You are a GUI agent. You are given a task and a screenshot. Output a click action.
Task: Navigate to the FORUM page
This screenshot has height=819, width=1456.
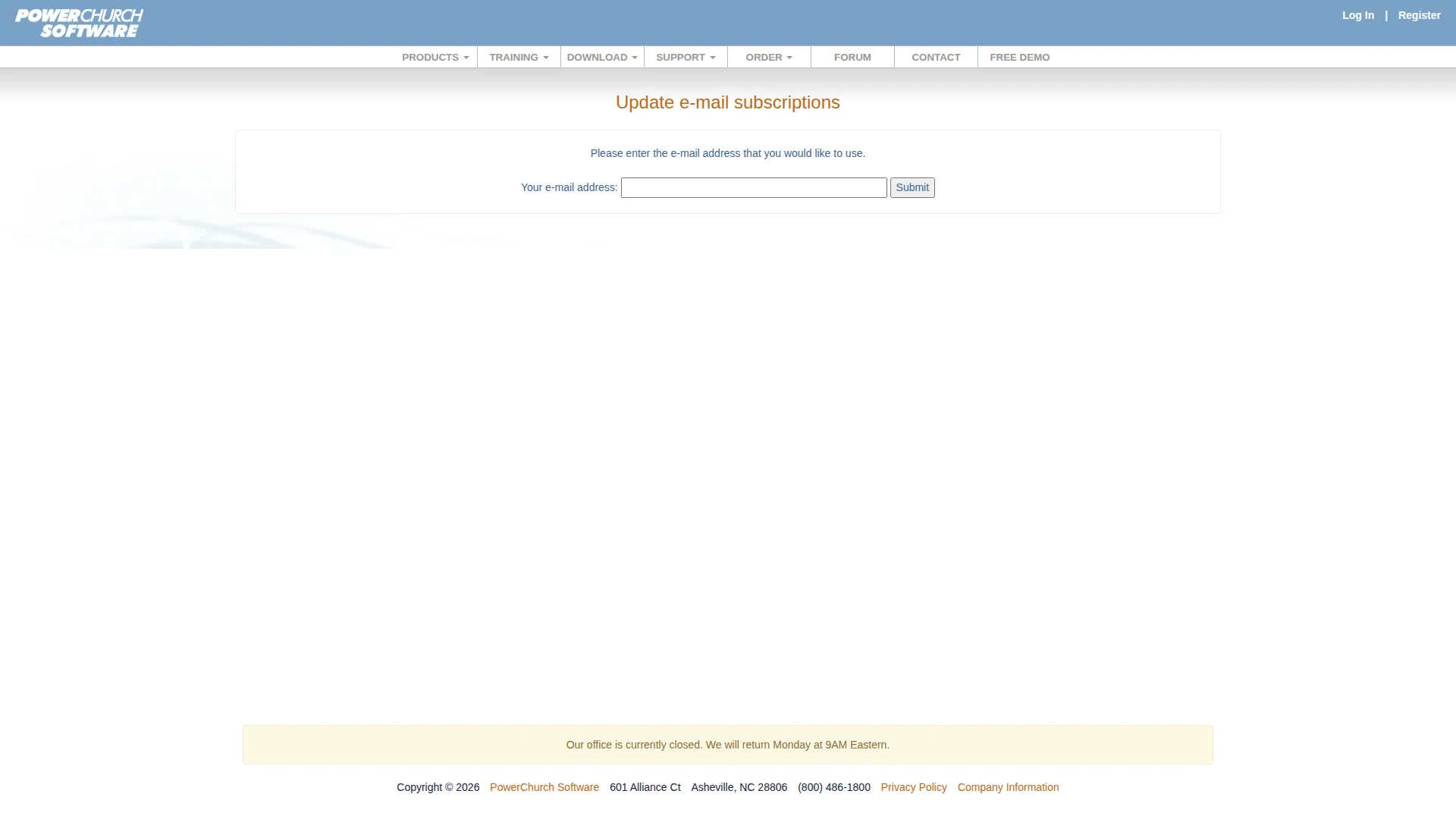point(852,57)
